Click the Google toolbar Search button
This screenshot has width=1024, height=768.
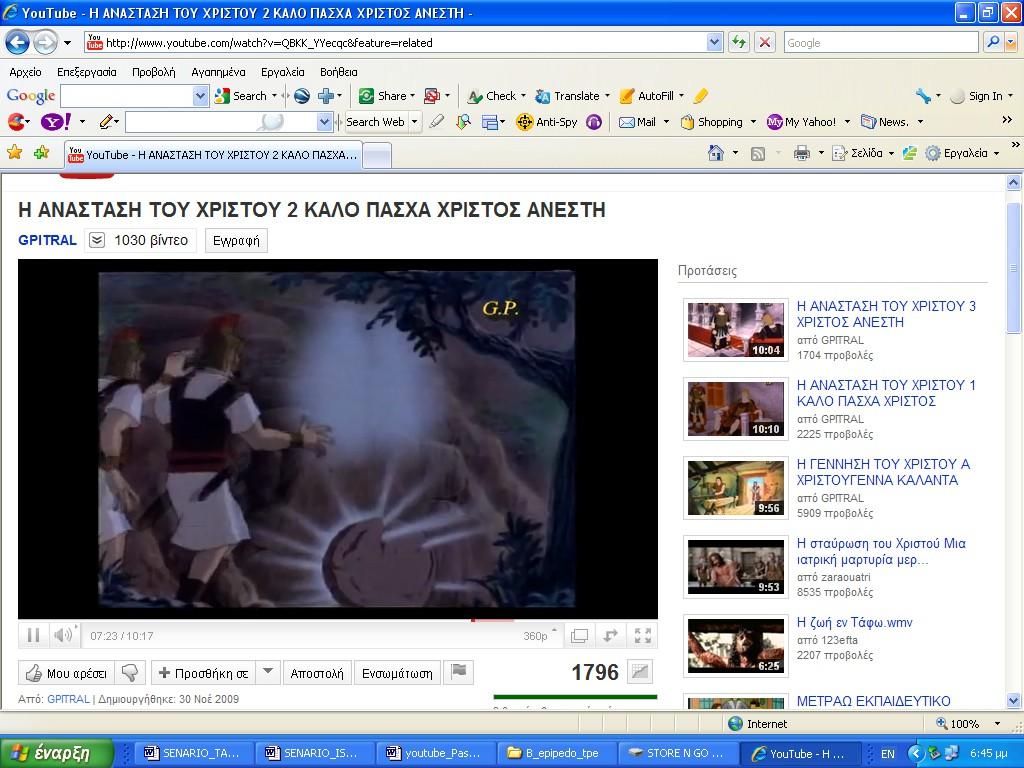[x=241, y=96]
